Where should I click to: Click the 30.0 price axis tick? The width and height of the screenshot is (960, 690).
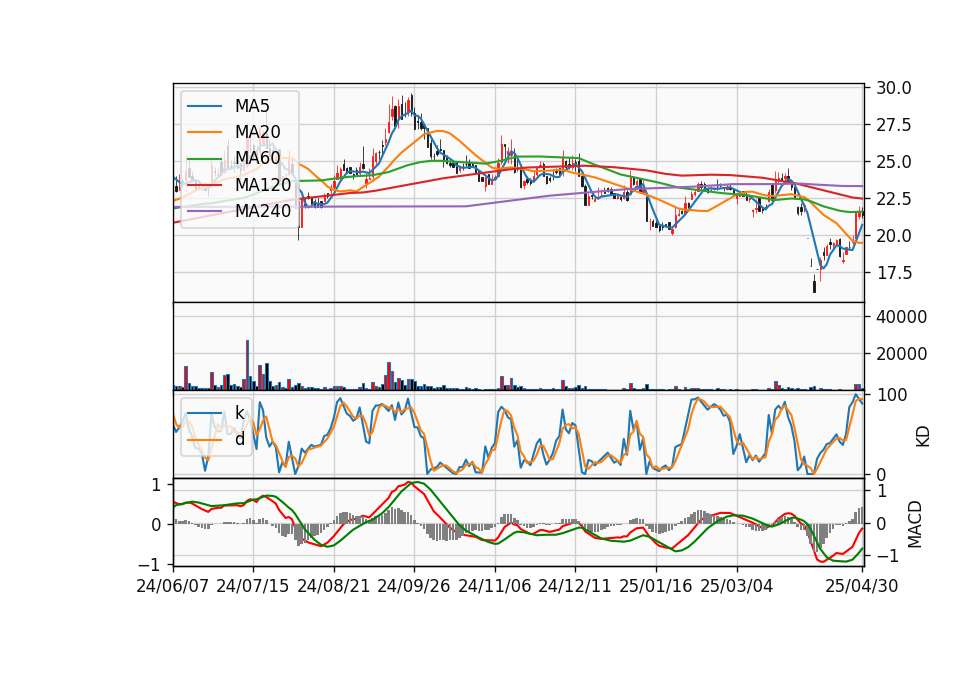pos(893,88)
